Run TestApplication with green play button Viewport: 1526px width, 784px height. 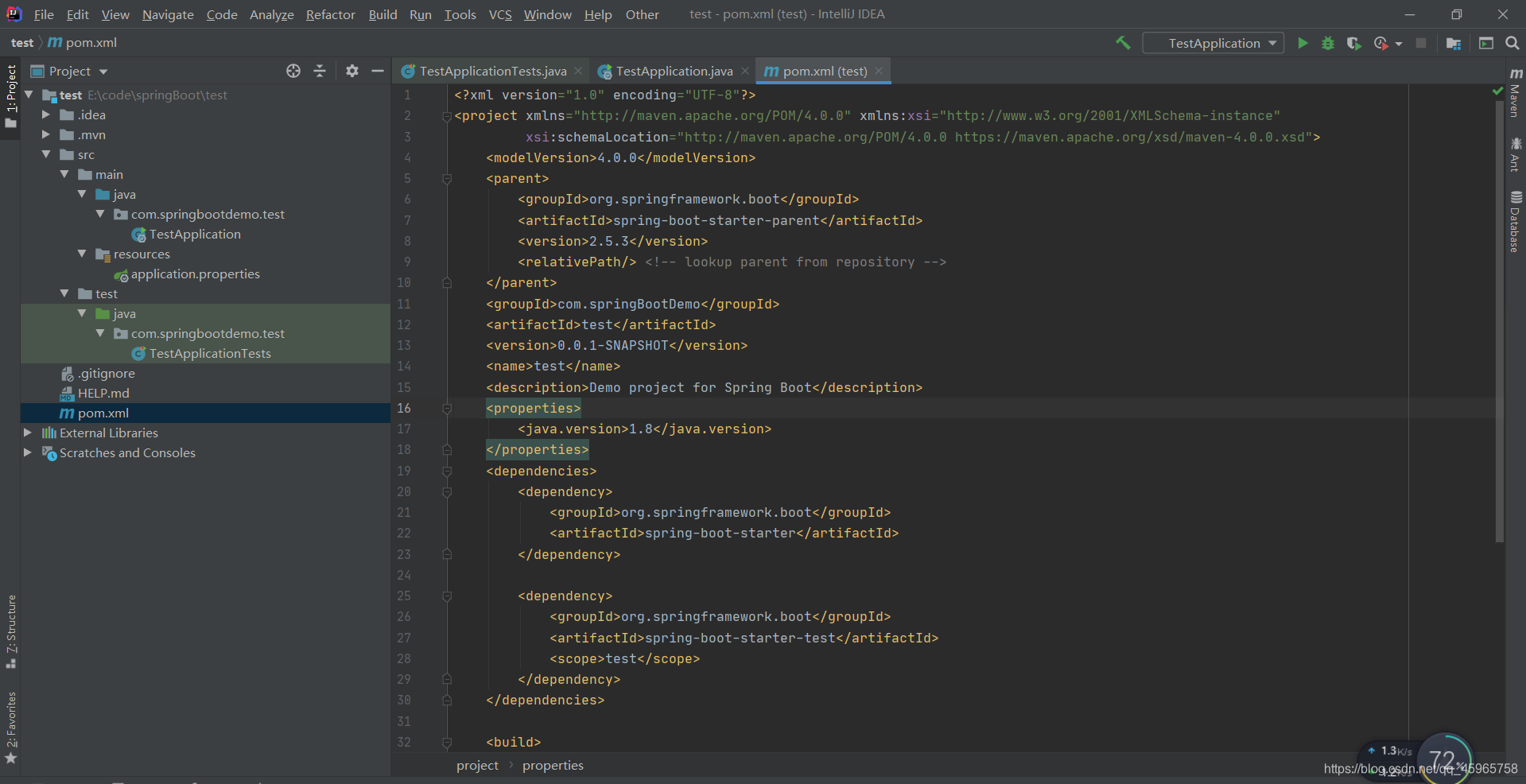pos(1303,43)
